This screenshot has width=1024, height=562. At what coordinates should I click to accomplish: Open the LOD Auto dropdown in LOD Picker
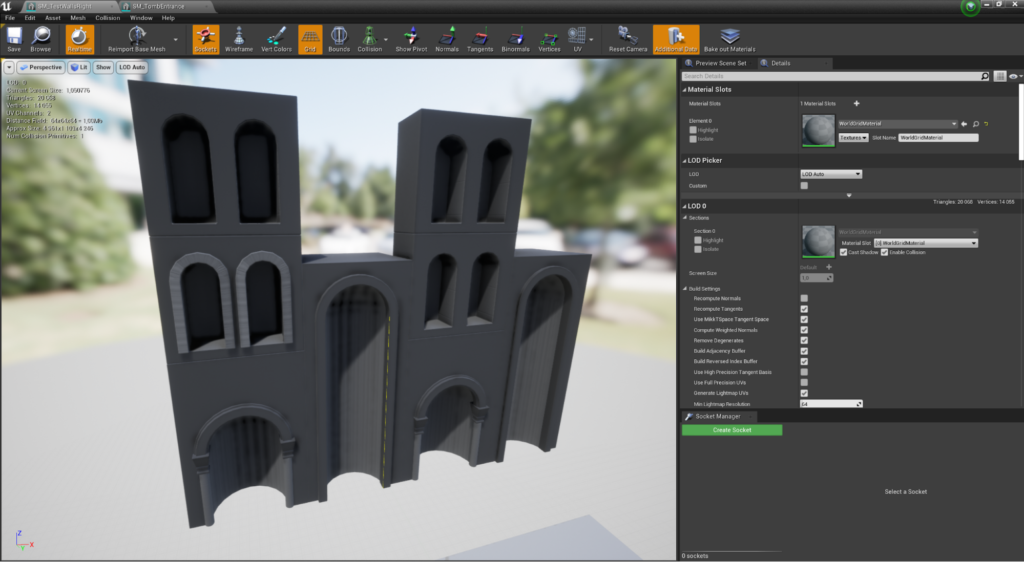830,174
